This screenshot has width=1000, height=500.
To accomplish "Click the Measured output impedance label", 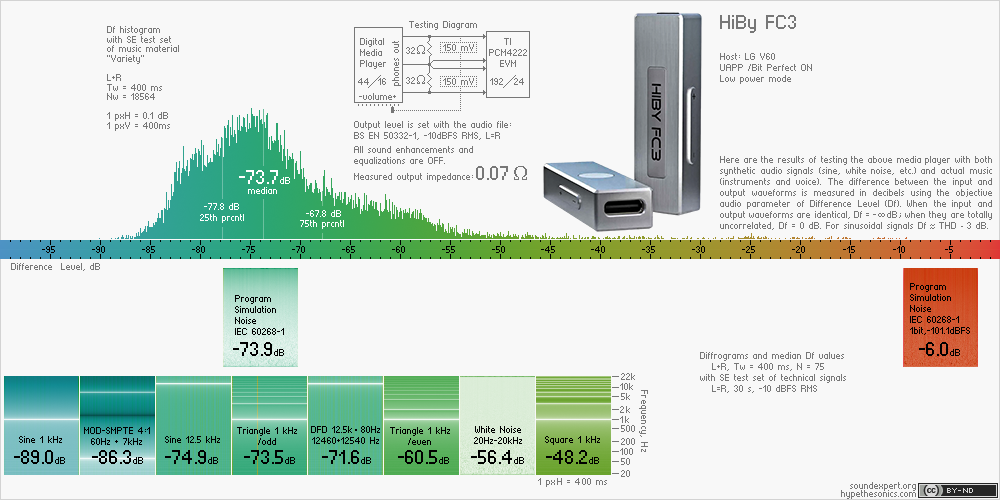I will 413,176.
